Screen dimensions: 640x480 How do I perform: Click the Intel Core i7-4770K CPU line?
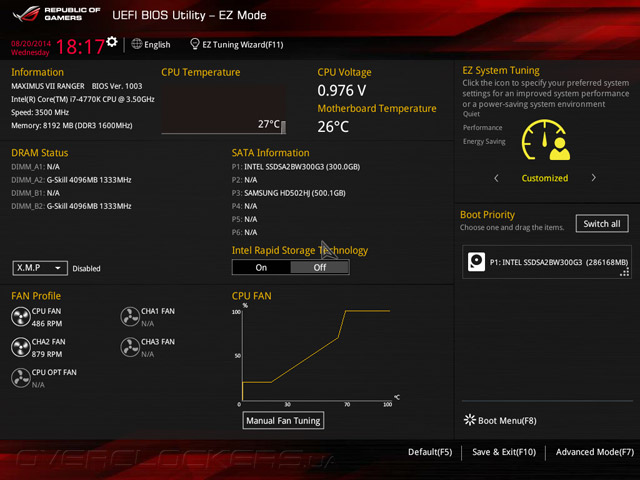pyautogui.click(x=83, y=99)
